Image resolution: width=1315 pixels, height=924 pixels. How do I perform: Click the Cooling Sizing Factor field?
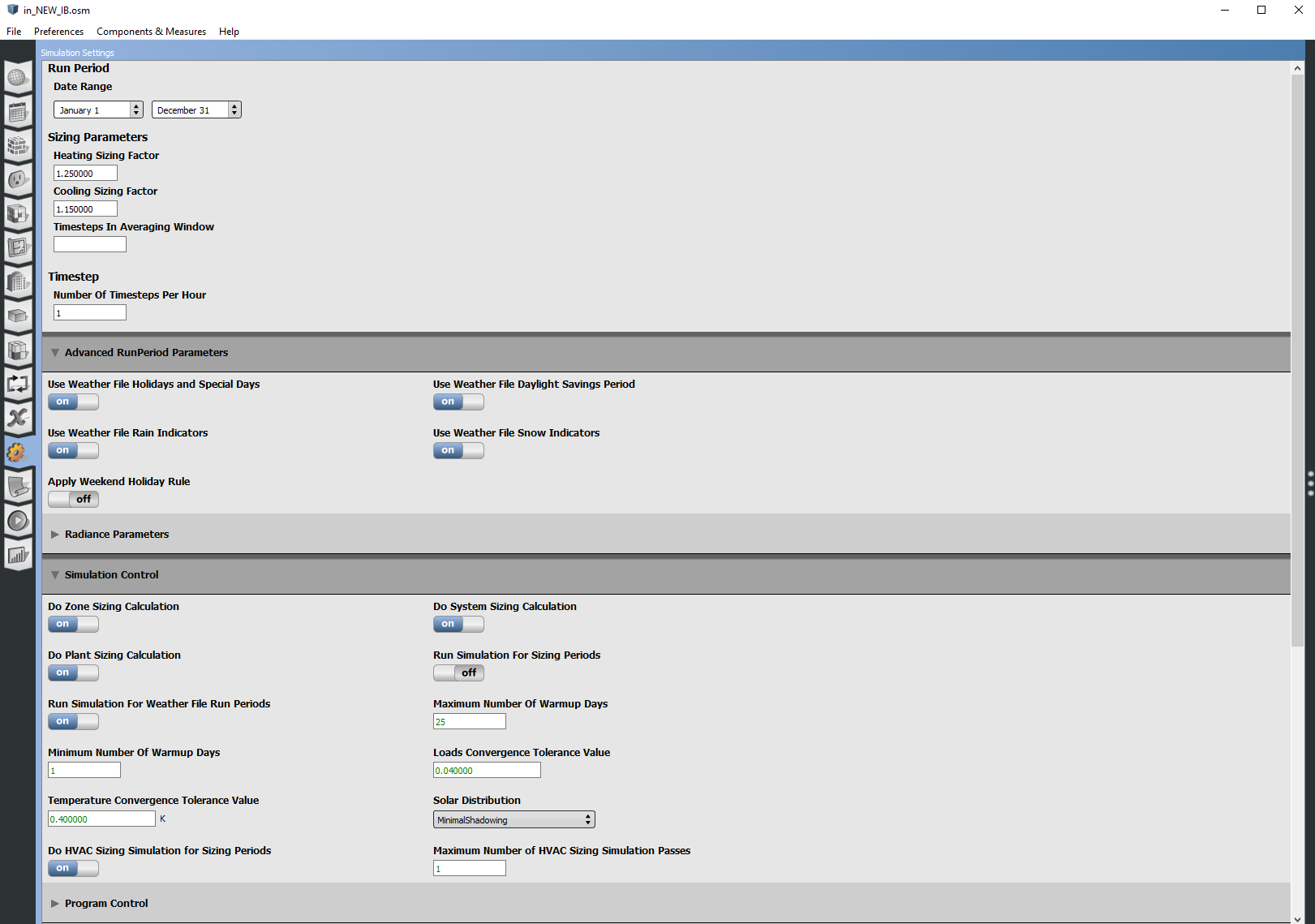pos(85,208)
